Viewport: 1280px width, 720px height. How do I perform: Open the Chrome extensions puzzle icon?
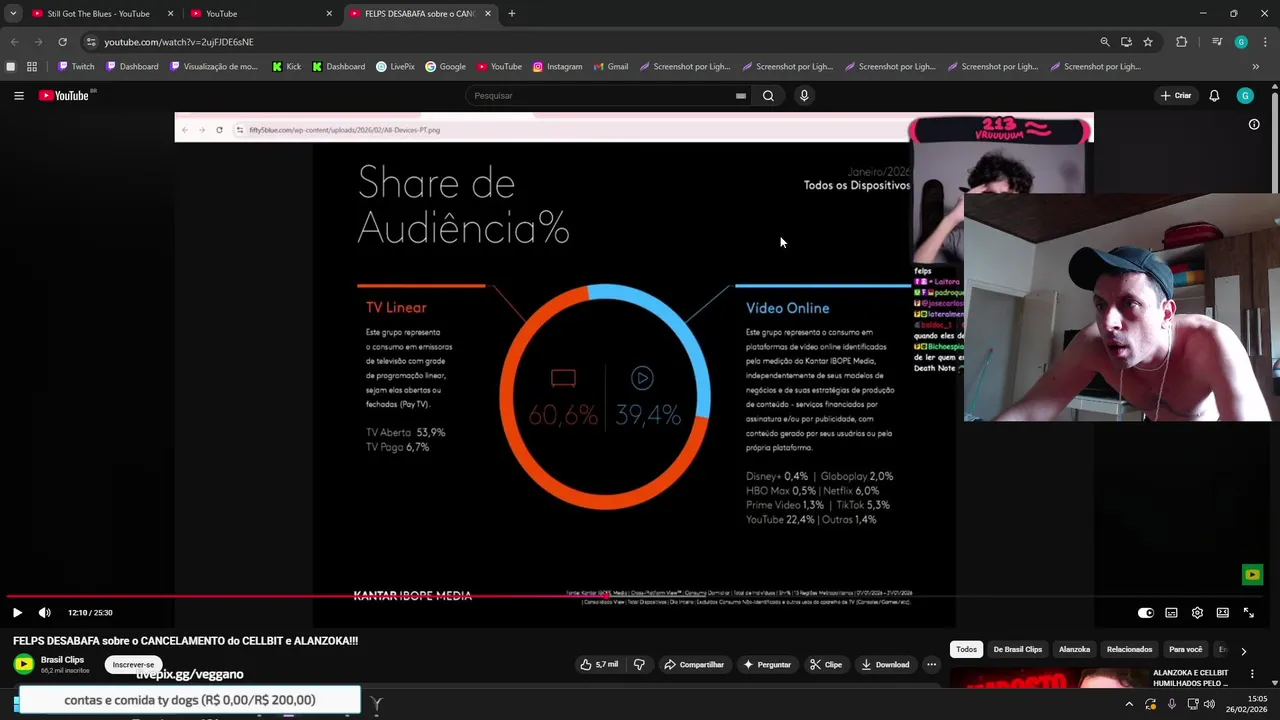[1182, 42]
